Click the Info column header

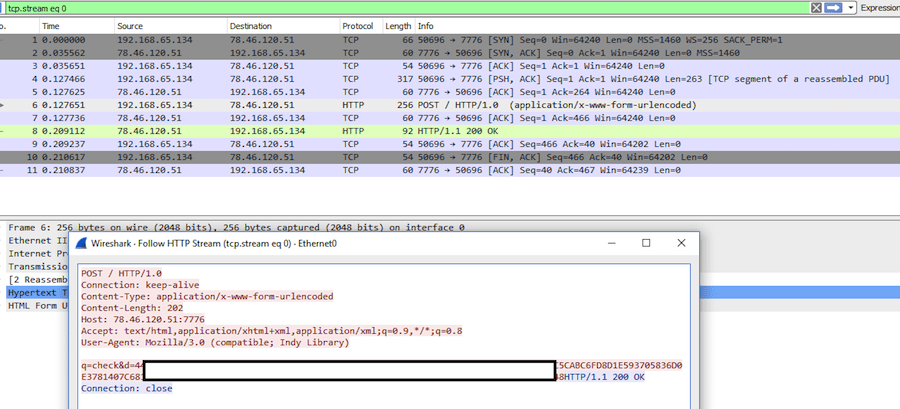coord(657,26)
